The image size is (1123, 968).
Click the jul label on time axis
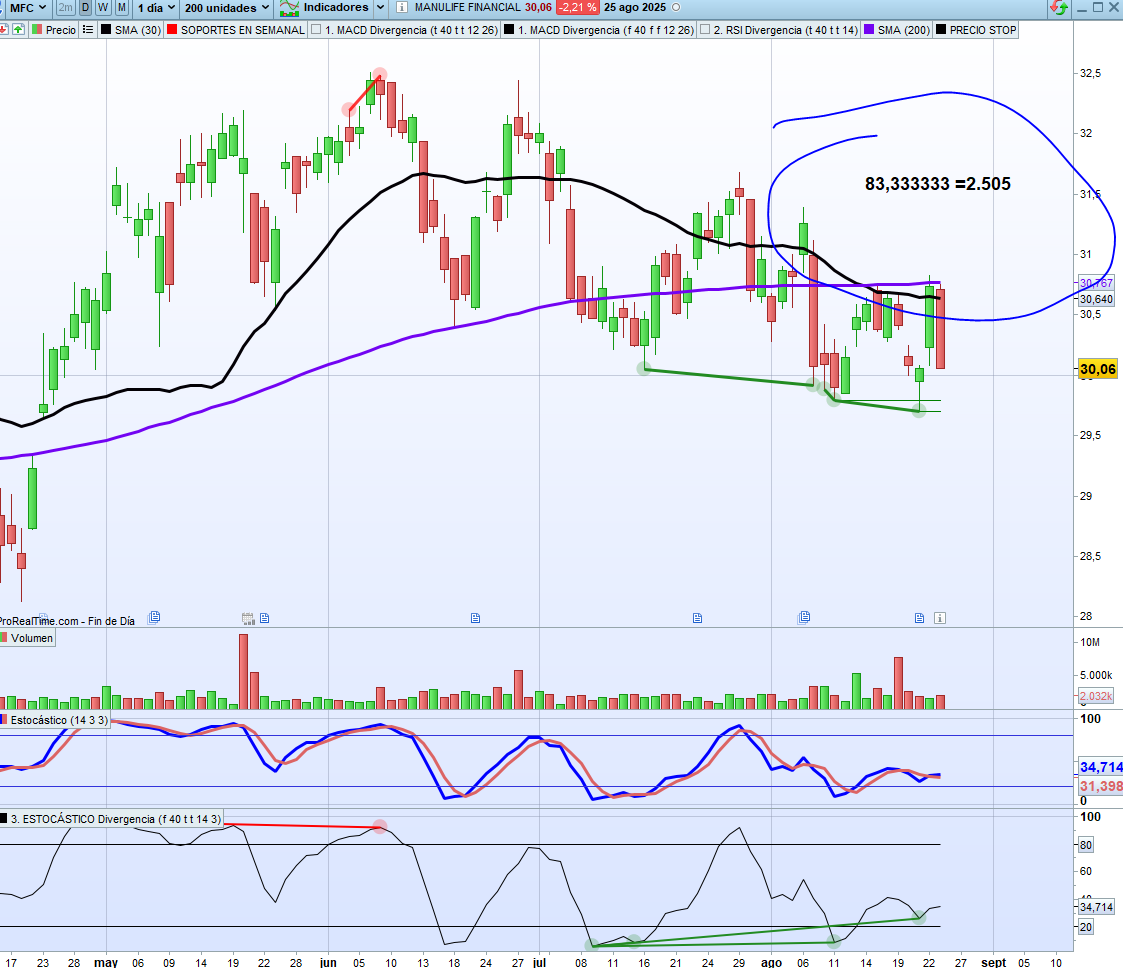point(539,962)
